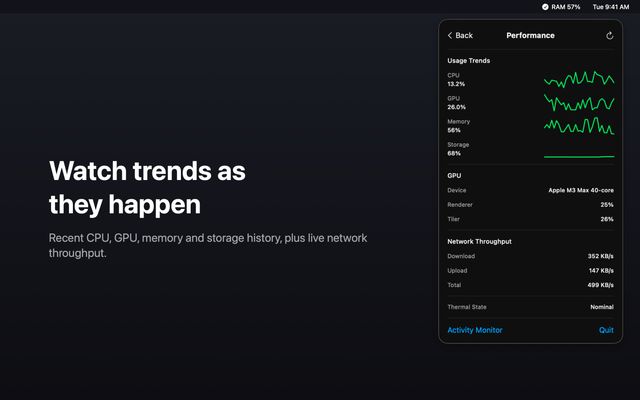Click the GPU usage sparkline graph
The height and width of the screenshot is (400, 640).
579,102
